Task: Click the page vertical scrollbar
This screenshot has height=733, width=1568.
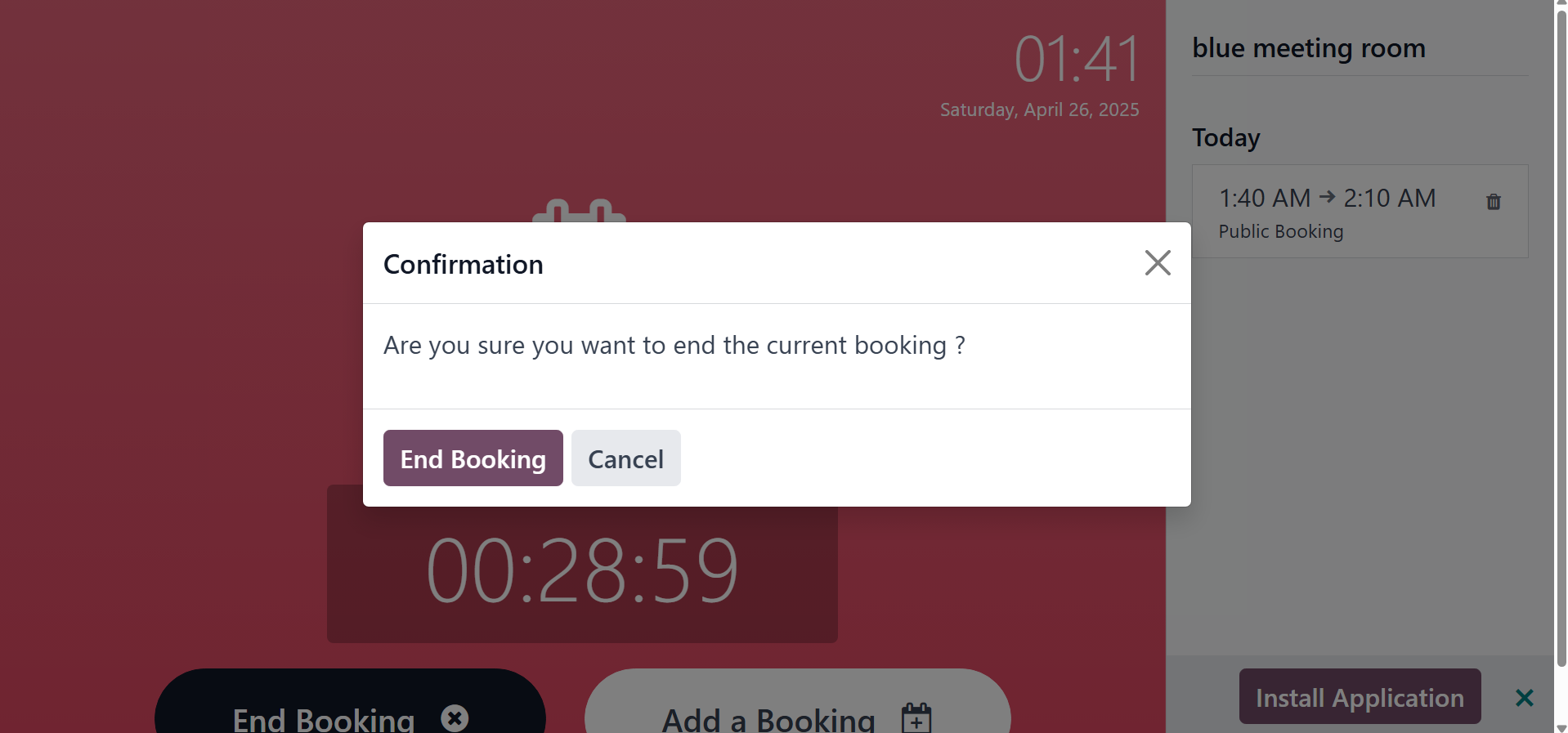Action: [x=1561, y=327]
